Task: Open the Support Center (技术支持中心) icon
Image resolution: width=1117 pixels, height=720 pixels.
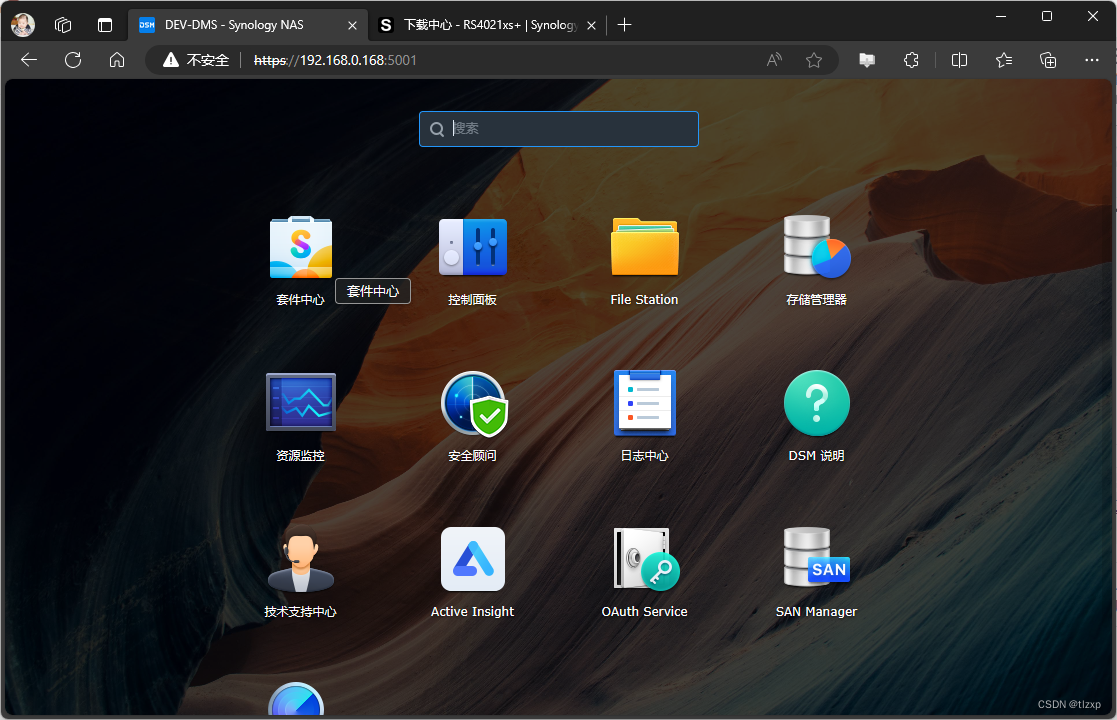Action: [301, 559]
